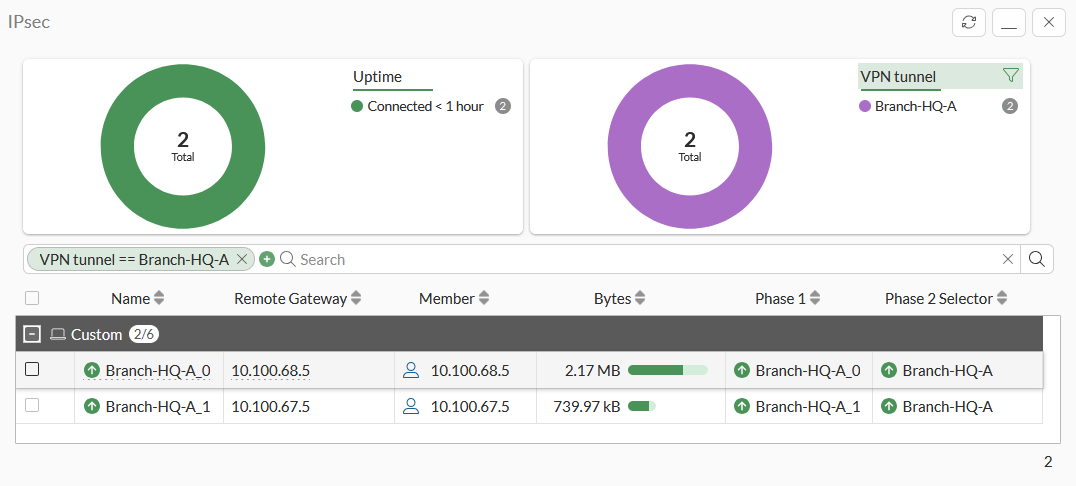
Task: Click the green up-arrow status for Branch-HQ-A_1 name
Action: (92, 406)
